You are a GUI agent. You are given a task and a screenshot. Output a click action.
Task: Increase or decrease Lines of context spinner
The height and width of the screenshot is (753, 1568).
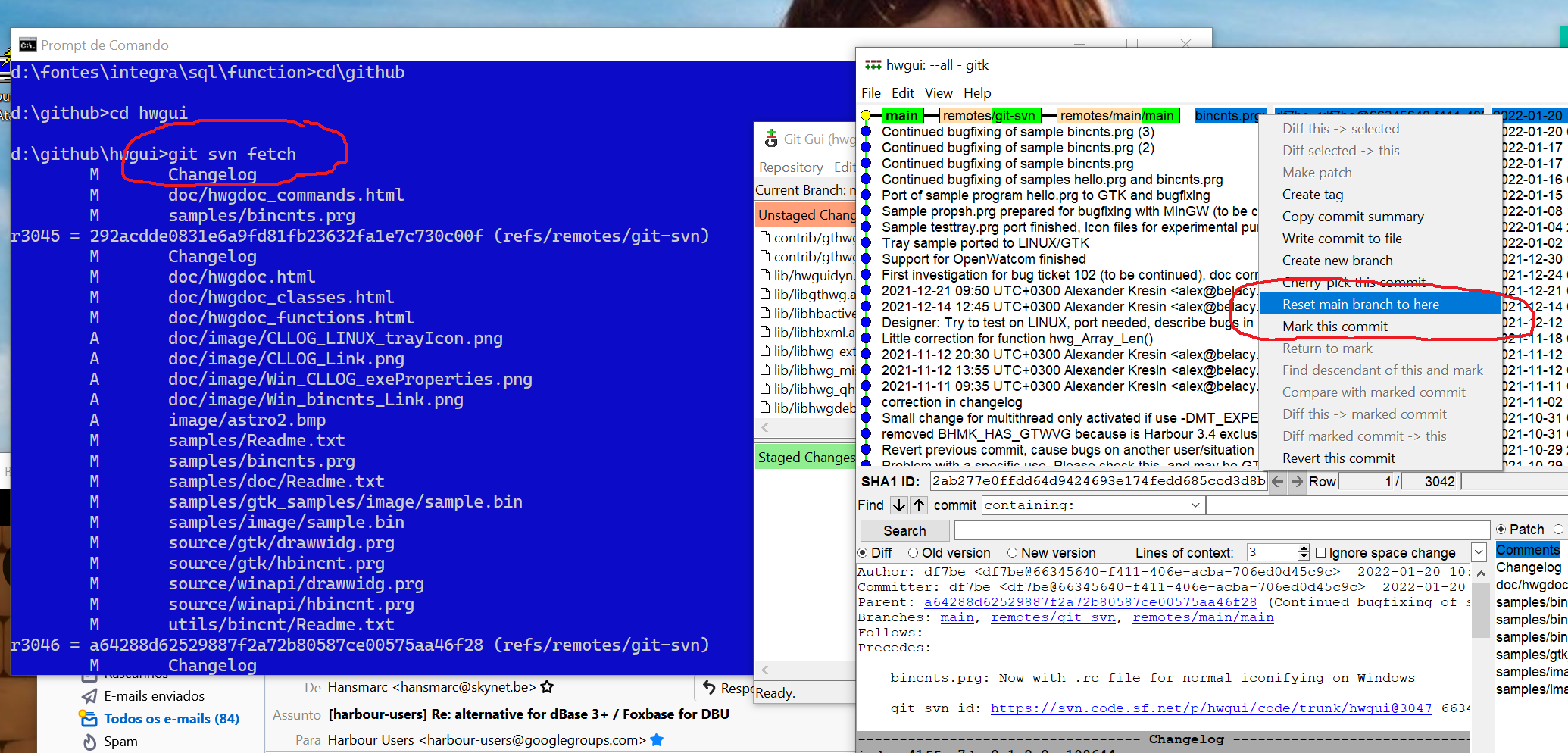[1303, 552]
